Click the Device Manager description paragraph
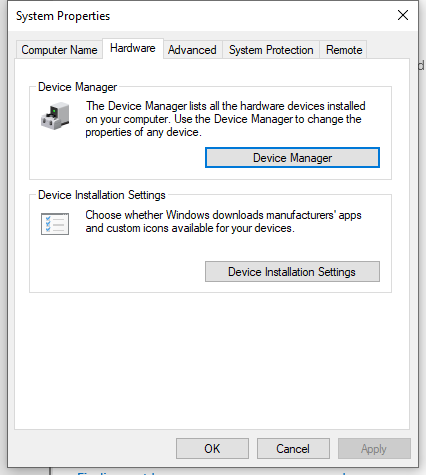 click(x=225, y=119)
